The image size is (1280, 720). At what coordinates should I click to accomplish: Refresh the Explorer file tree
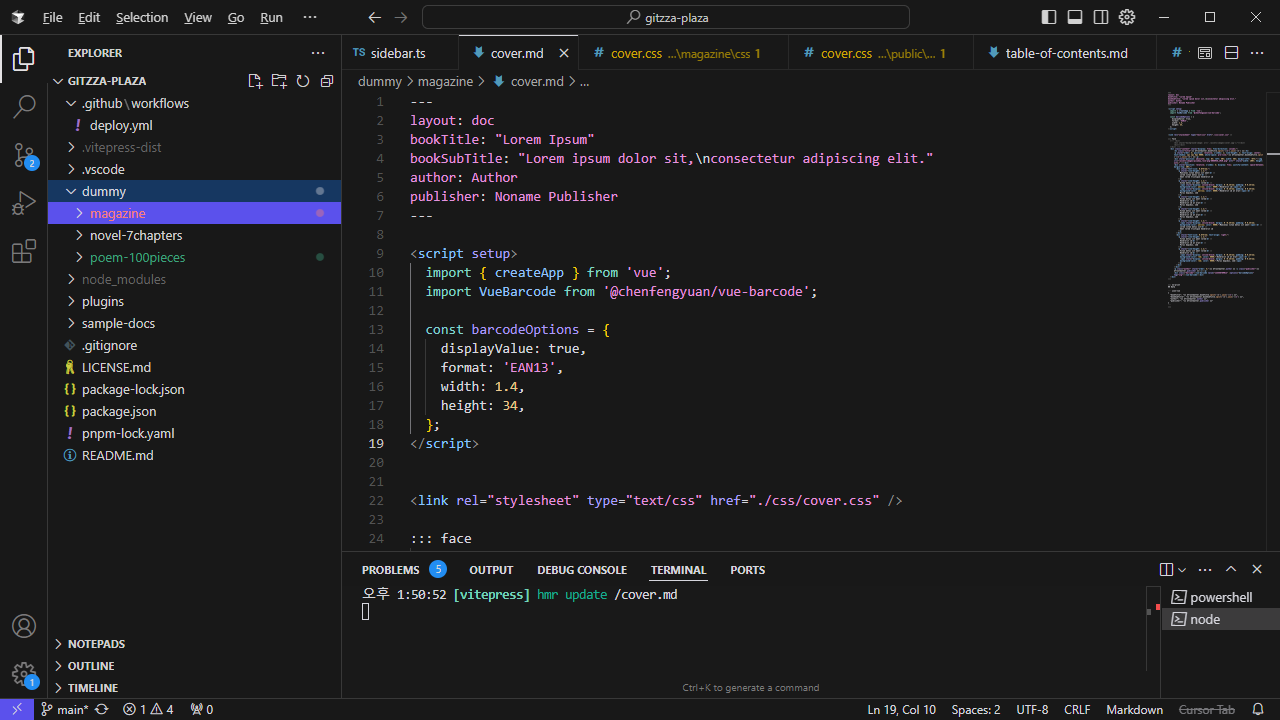tap(303, 81)
